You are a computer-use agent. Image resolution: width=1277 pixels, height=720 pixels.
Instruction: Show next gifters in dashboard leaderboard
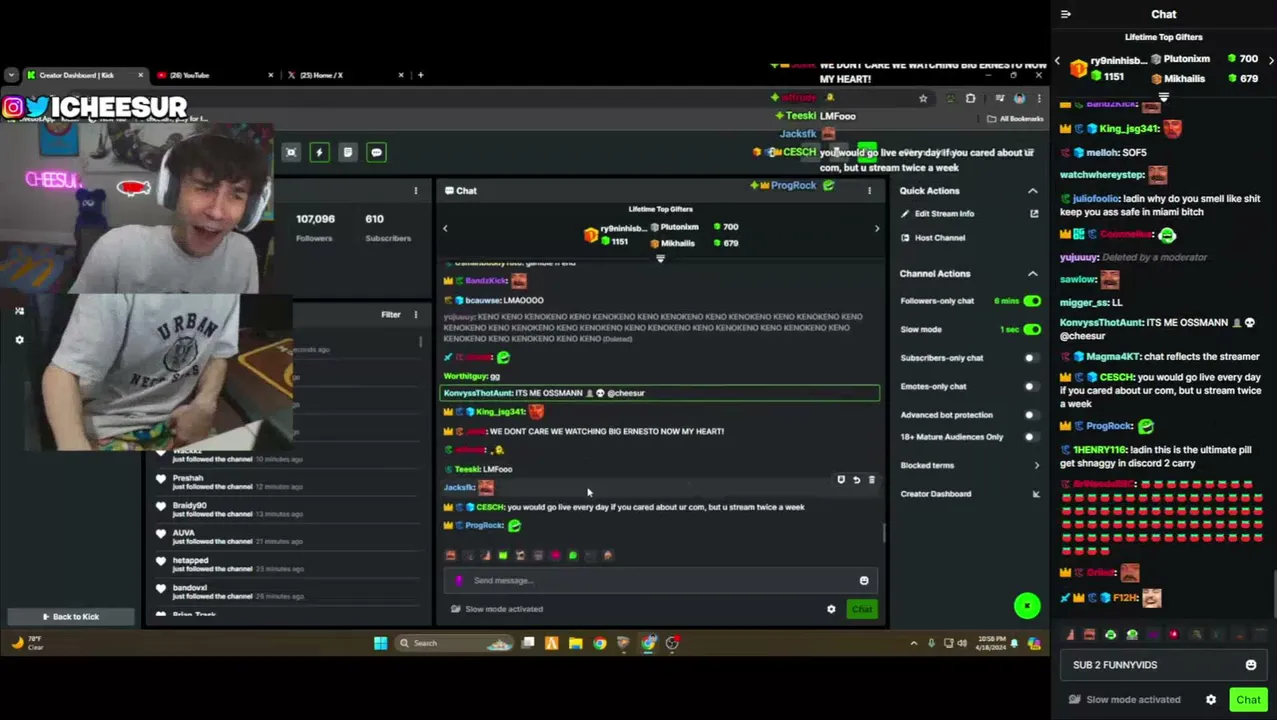point(877,229)
